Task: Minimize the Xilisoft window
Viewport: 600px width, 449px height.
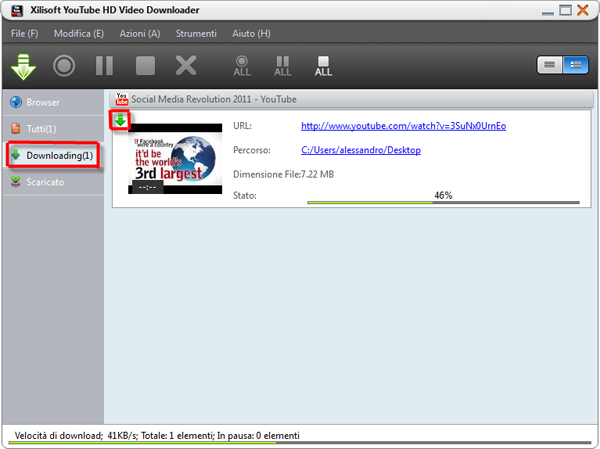Action: 548,12
